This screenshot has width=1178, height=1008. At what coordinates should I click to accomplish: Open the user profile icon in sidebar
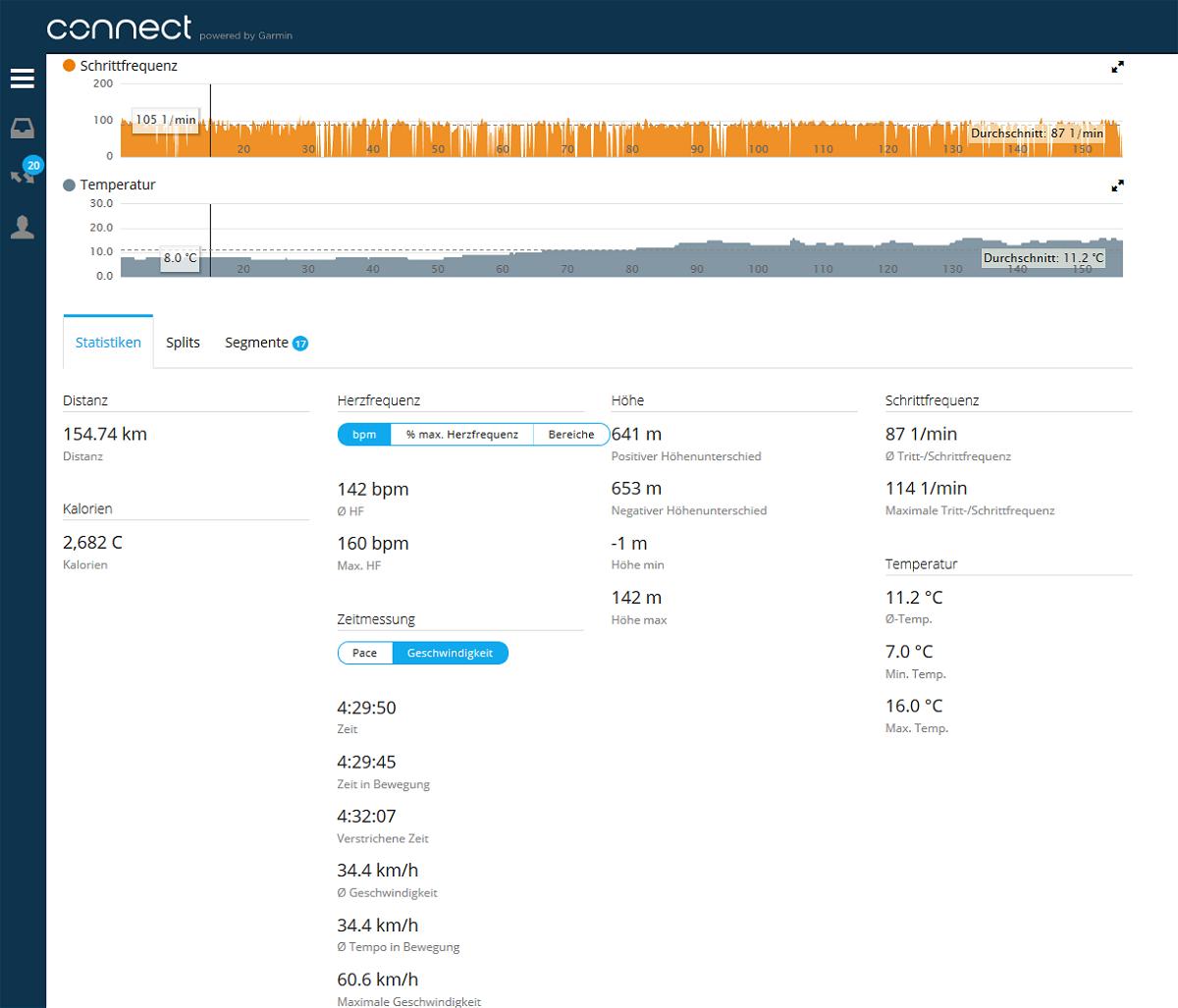(23, 228)
